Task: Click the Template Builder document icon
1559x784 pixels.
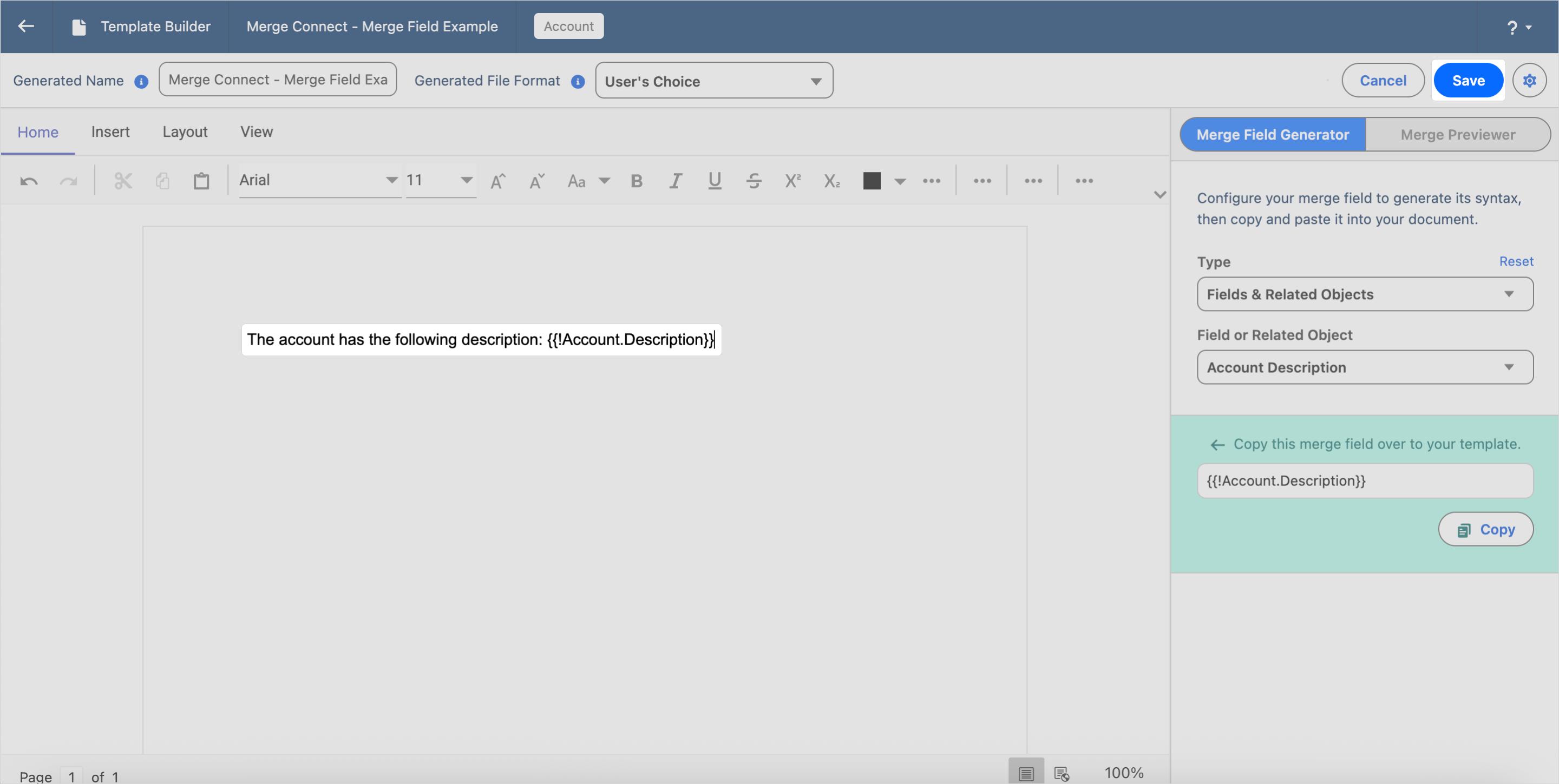Action: pos(78,27)
